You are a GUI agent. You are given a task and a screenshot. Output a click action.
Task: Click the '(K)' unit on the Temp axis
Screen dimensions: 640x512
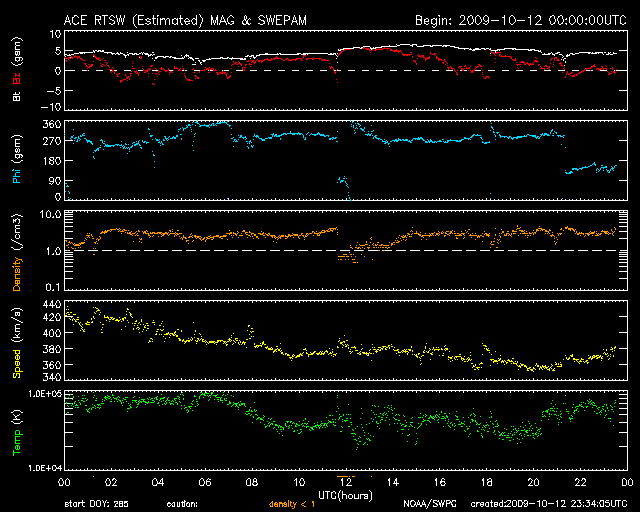pos(17,417)
